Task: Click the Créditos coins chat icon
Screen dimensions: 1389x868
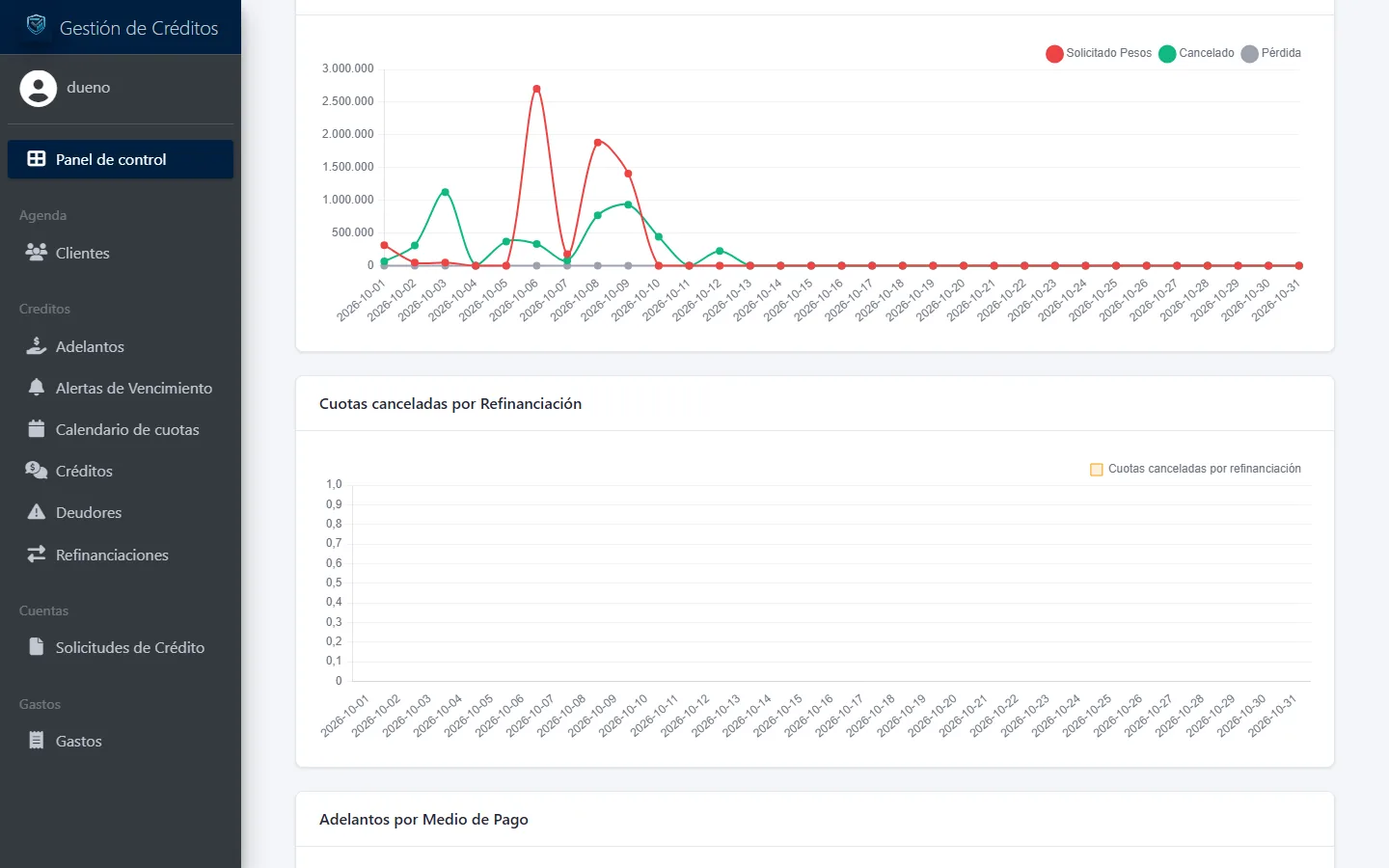Action: click(37, 471)
